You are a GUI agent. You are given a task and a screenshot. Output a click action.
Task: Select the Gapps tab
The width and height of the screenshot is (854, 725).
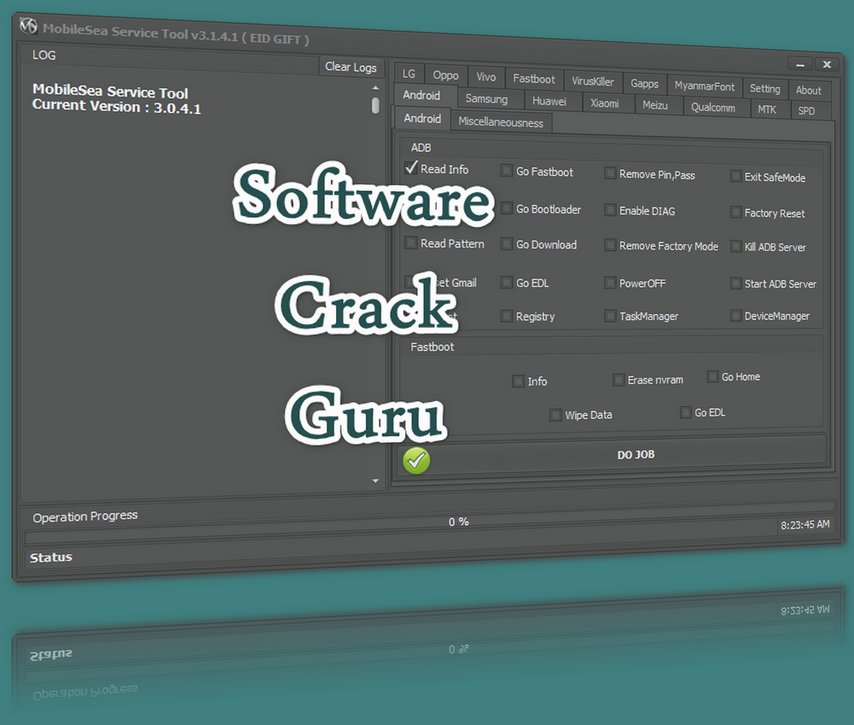[644, 83]
